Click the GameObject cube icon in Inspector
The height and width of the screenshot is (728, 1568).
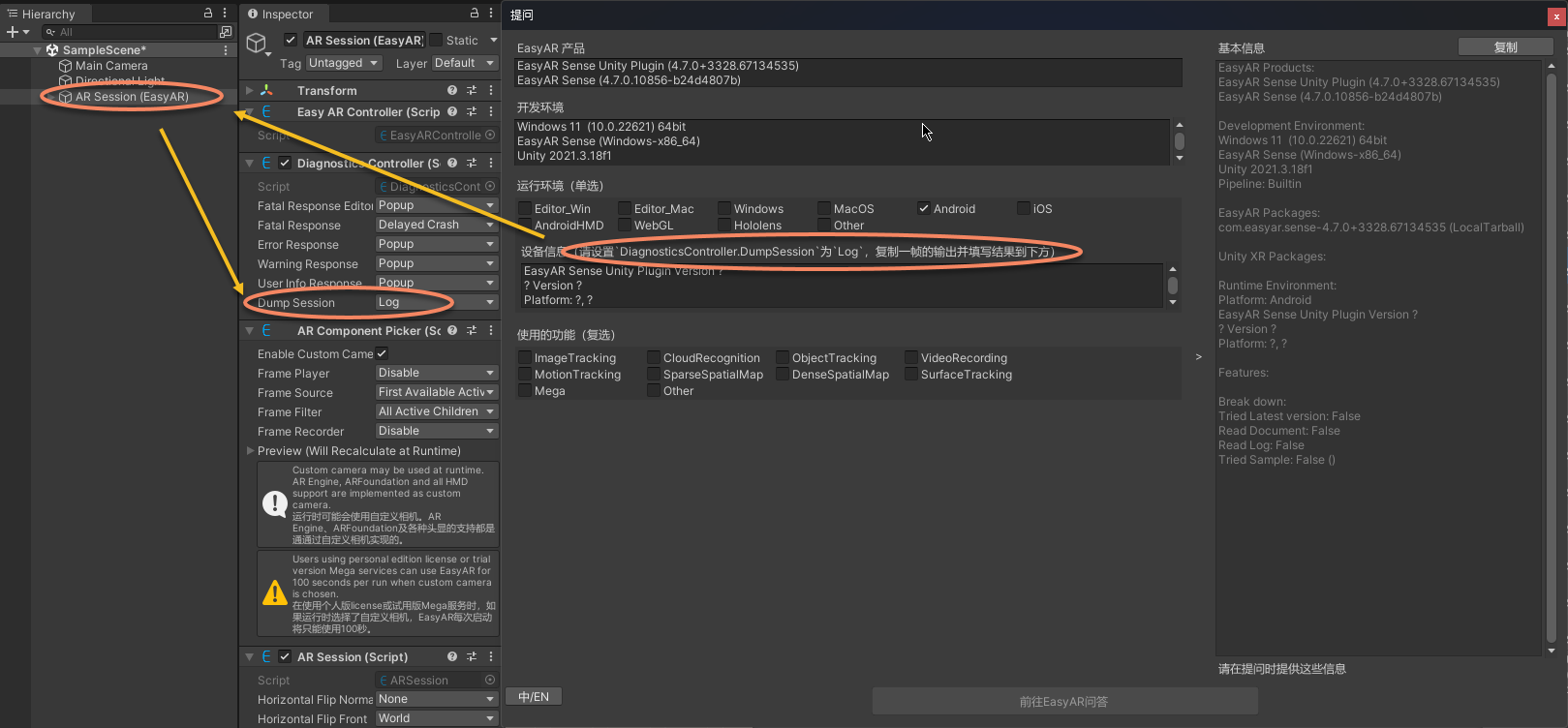(257, 44)
